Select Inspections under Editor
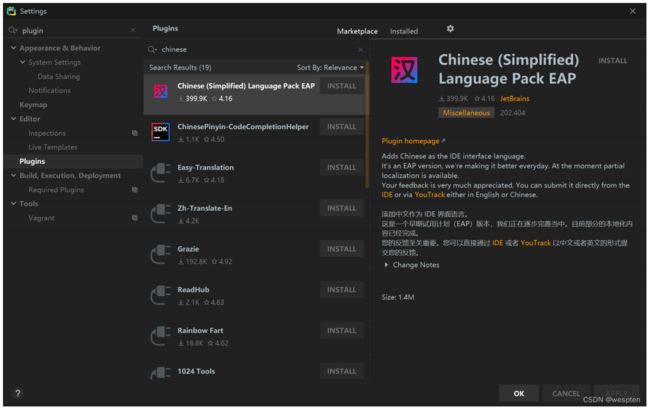This screenshot has height=410, width=650. (x=47, y=133)
